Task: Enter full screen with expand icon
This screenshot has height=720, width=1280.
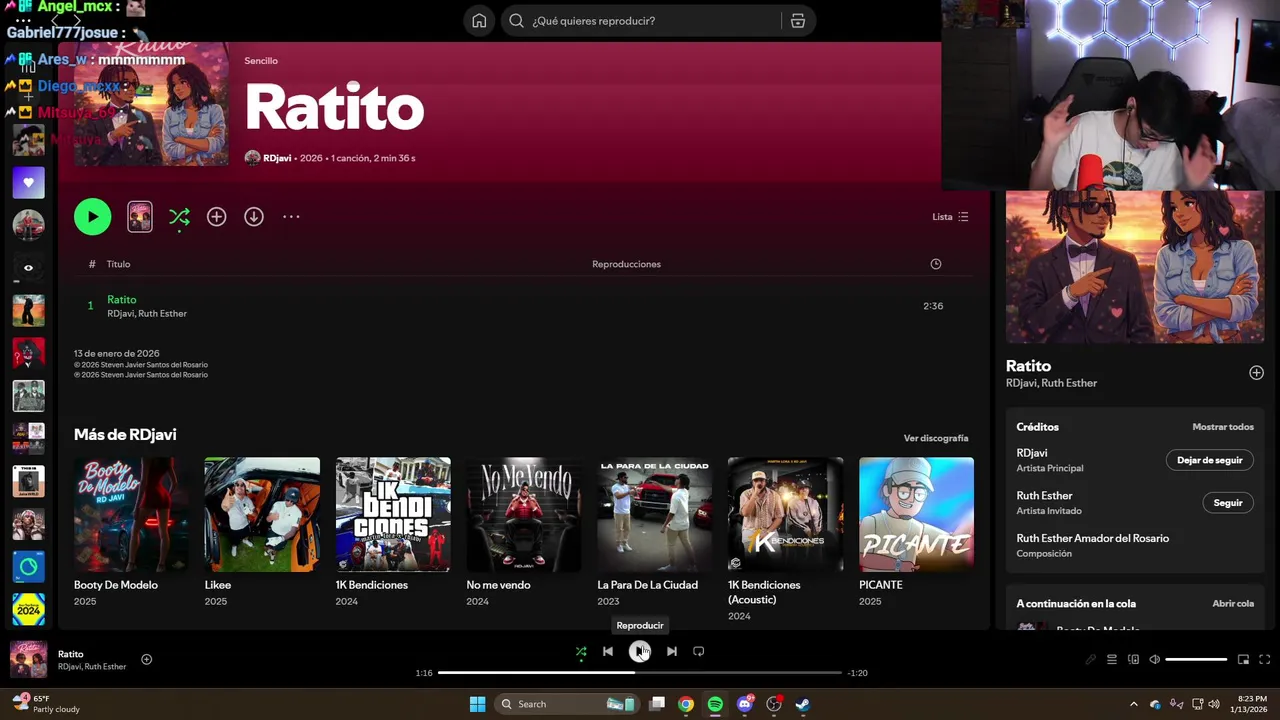Action: tap(1264, 660)
